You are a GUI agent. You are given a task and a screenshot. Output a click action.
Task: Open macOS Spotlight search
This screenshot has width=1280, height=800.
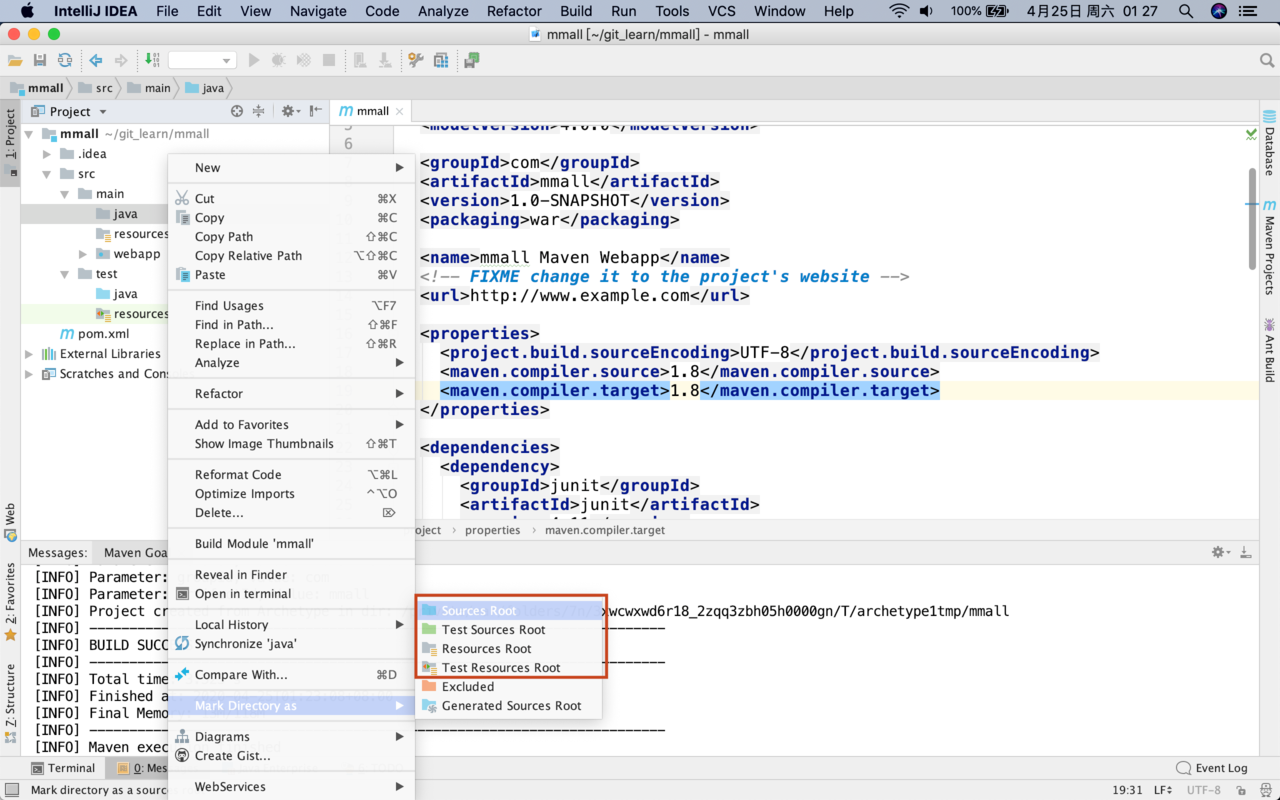[x=1186, y=11]
